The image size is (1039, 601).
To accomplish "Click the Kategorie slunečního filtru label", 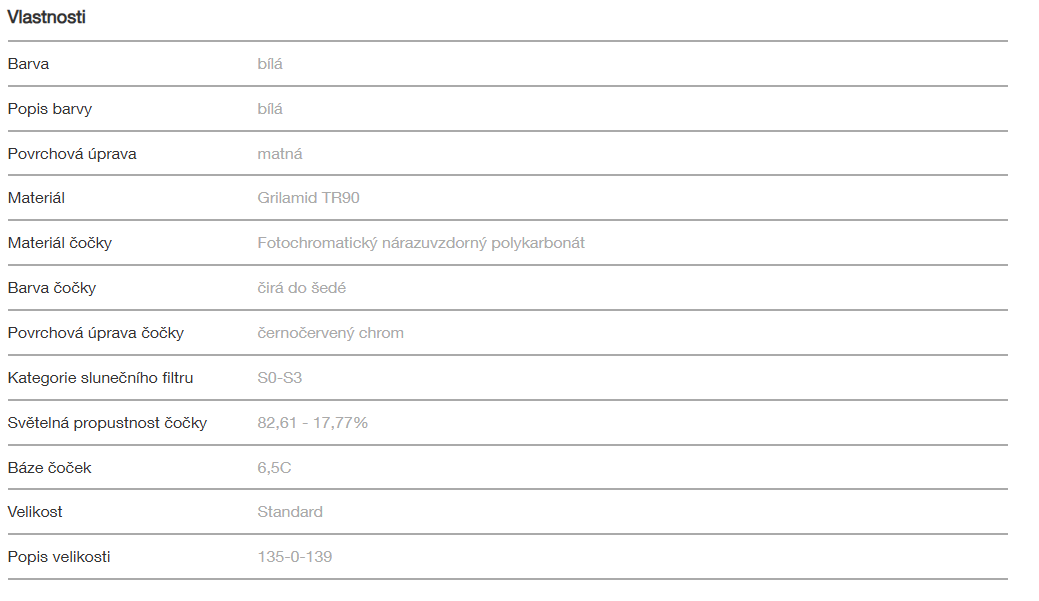I will point(100,378).
